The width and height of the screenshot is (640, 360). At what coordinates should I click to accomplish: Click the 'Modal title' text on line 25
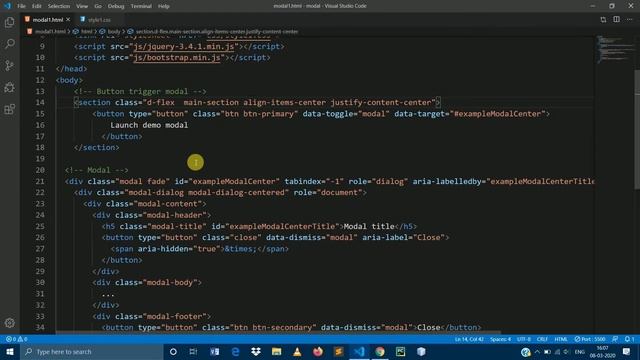coord(369,226)
